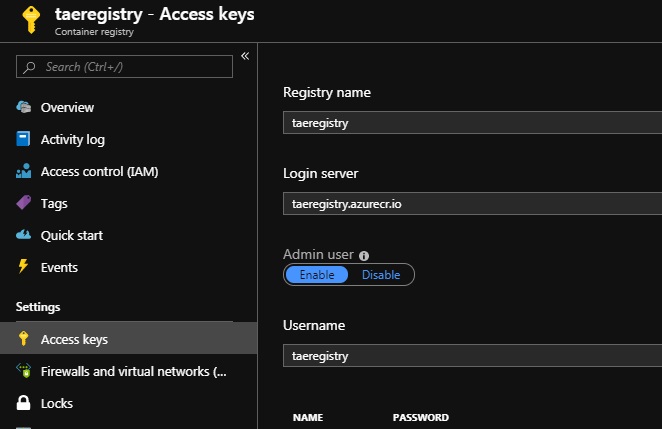Click the Quick start cloud icon

tap(24, 234)
